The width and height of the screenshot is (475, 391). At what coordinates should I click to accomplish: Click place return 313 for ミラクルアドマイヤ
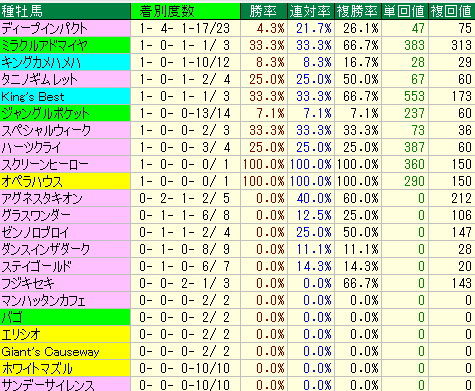click(462, 45)
